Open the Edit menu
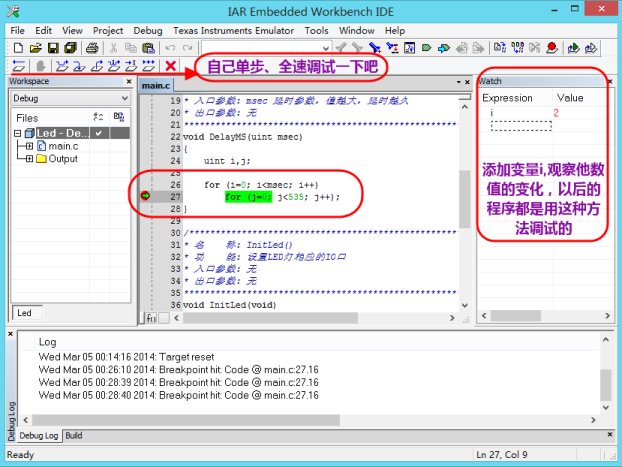Image resolution: width=622 pixels, height=467 pixels. [x=43, y=31]
